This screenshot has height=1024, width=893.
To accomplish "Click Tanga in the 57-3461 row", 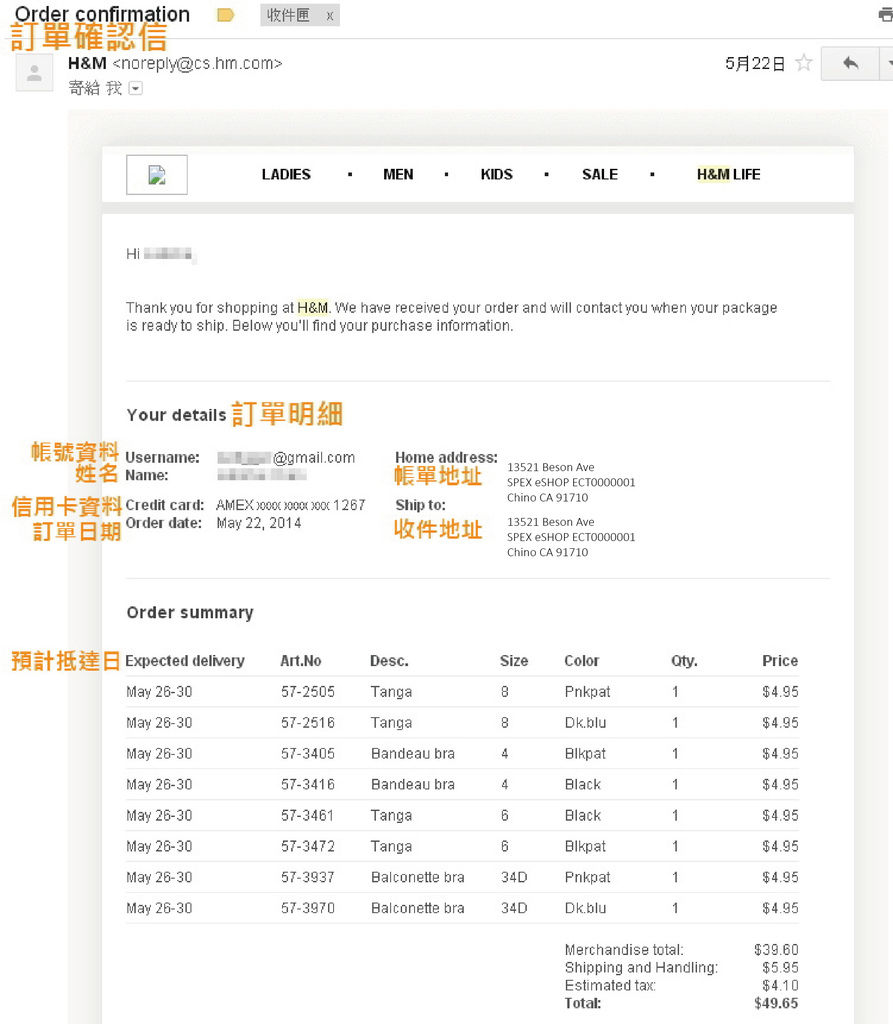I will click(391, 816).
